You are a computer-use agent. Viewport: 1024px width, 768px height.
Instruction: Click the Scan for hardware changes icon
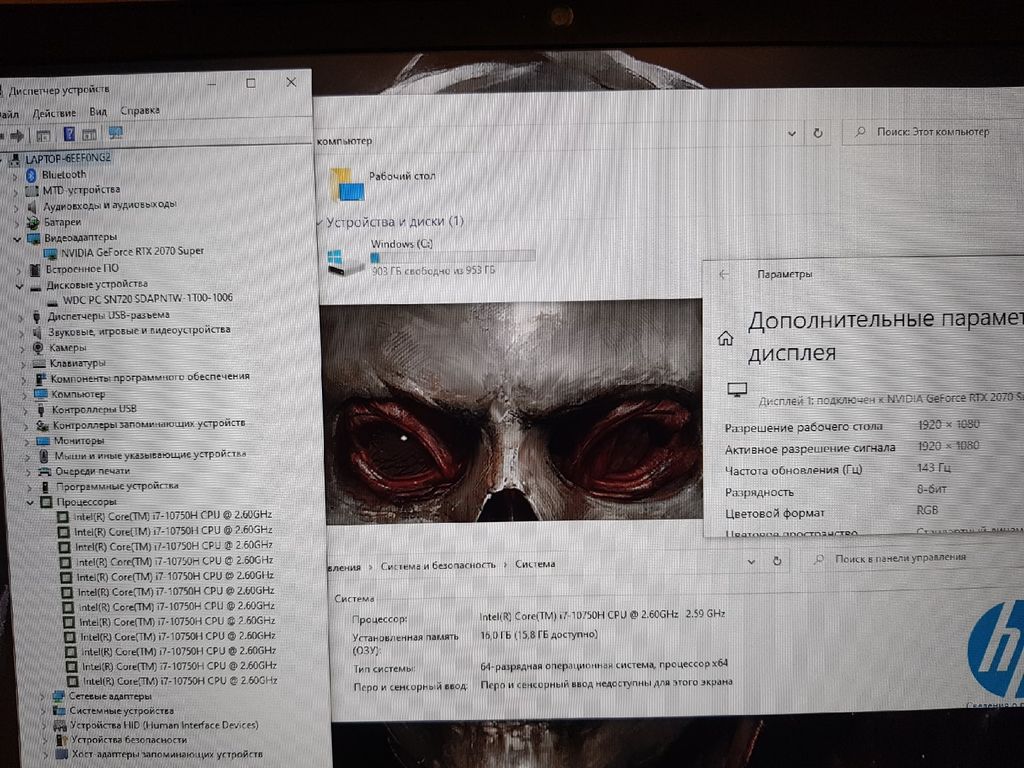pos(115,133)
